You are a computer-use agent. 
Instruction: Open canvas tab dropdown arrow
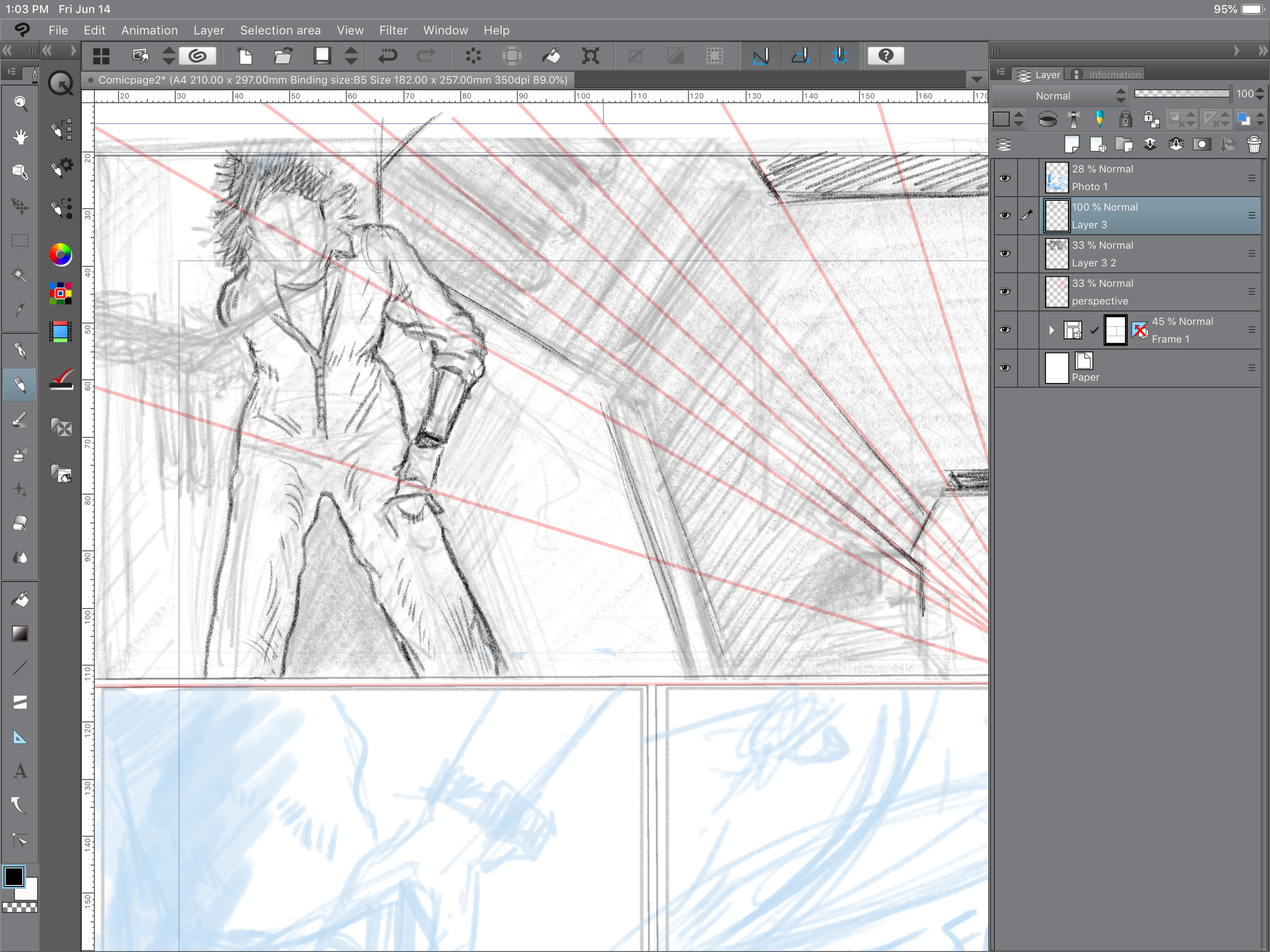[x=976, y=79]
